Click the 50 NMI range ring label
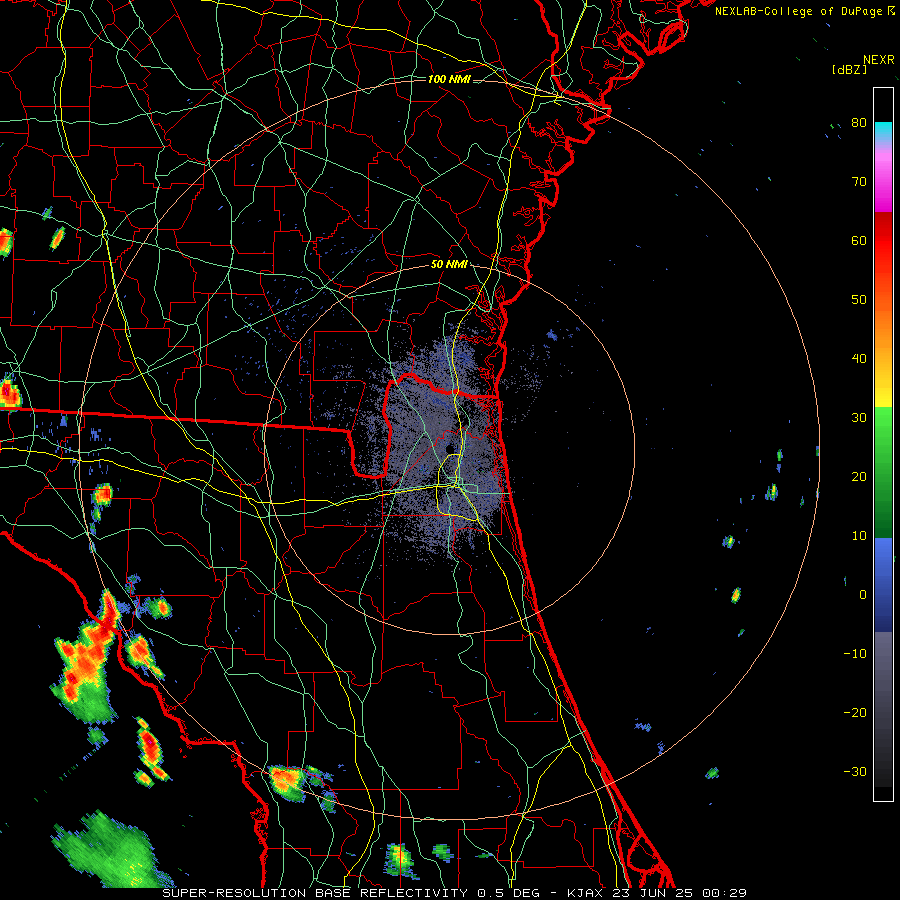 point(449,265)
